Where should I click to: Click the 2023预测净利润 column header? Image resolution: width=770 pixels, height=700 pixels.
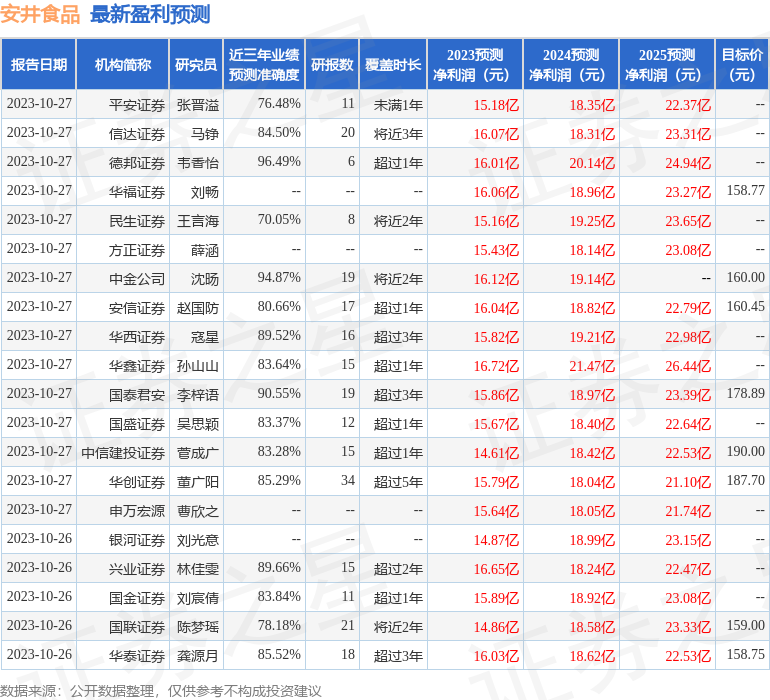click(x=475, y=64)
